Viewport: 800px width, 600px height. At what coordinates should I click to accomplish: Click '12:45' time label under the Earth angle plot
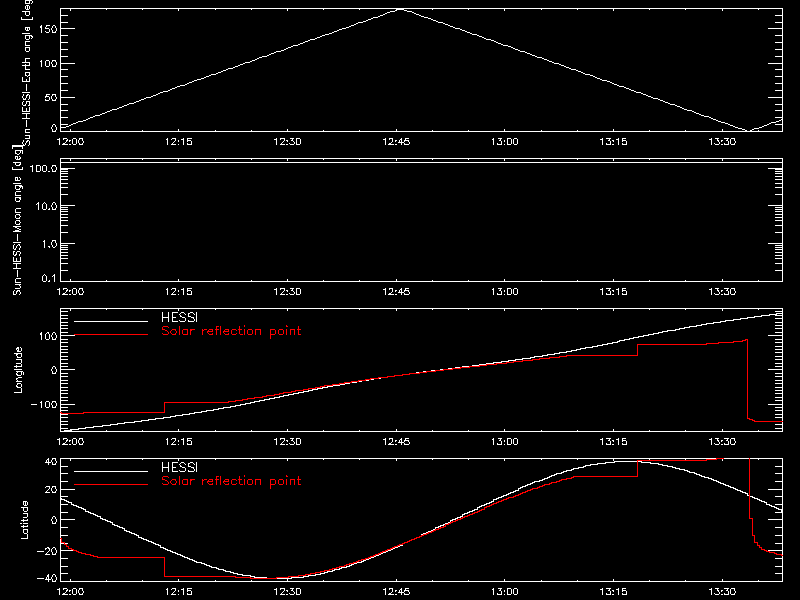pos(396,142)
